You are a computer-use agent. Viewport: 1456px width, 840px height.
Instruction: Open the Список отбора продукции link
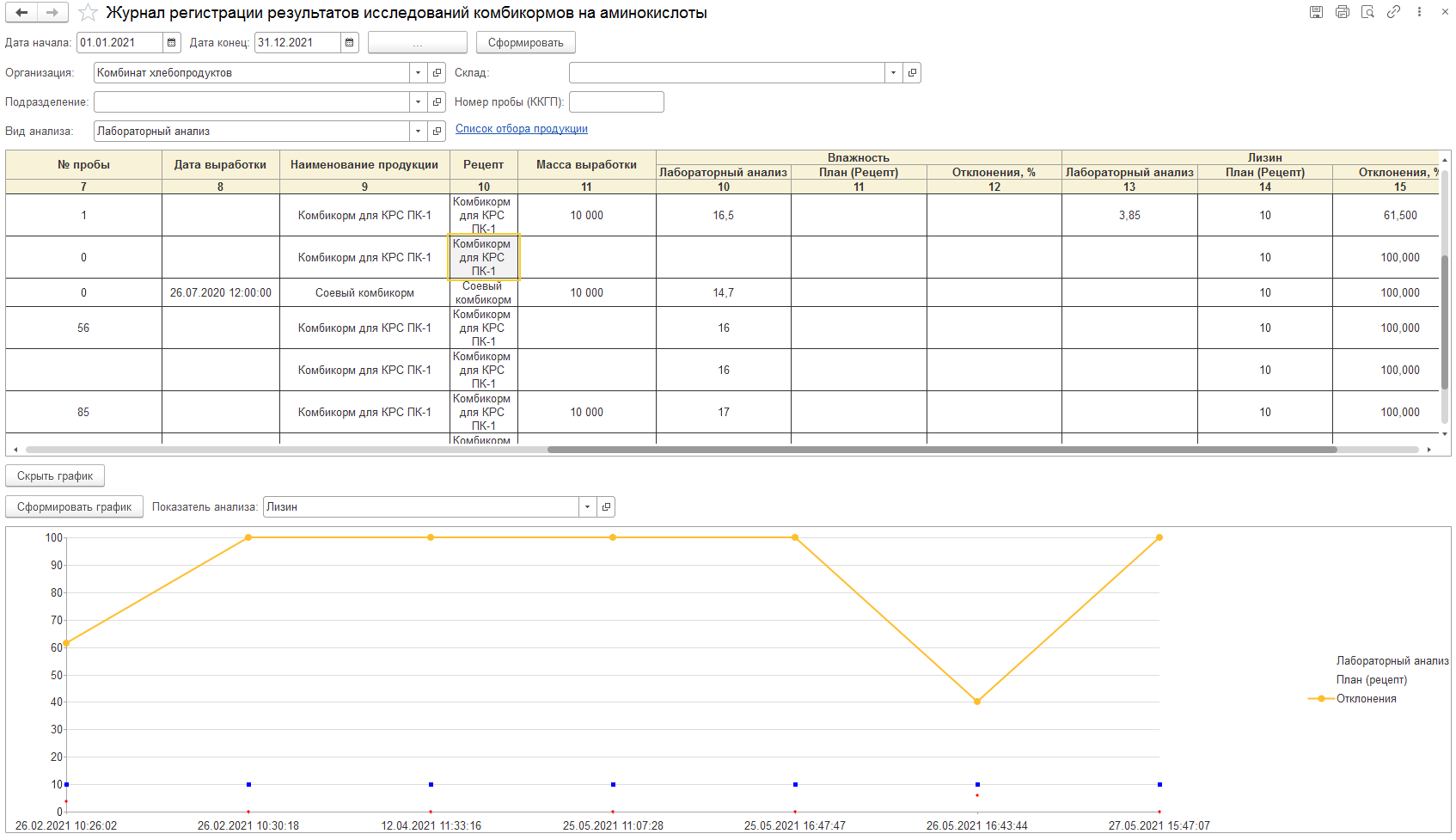(522, 129)
